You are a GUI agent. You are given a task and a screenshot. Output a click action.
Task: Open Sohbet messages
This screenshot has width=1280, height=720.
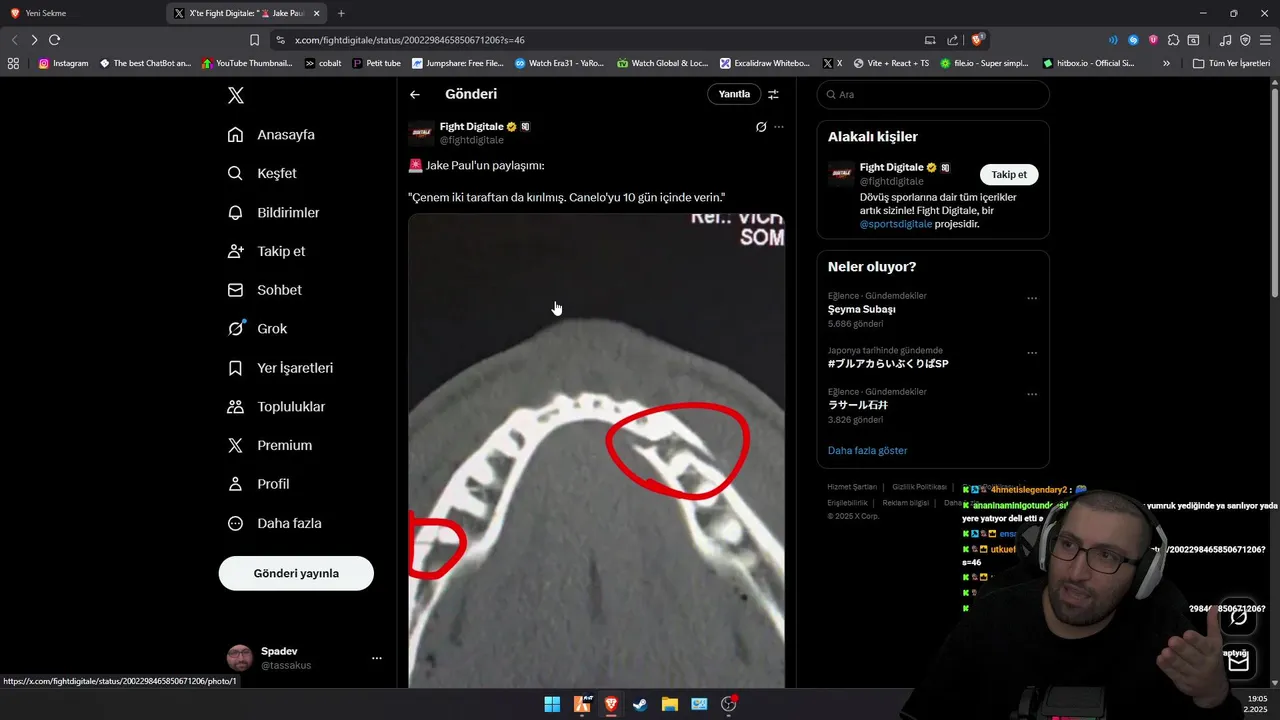click(264, 290)
